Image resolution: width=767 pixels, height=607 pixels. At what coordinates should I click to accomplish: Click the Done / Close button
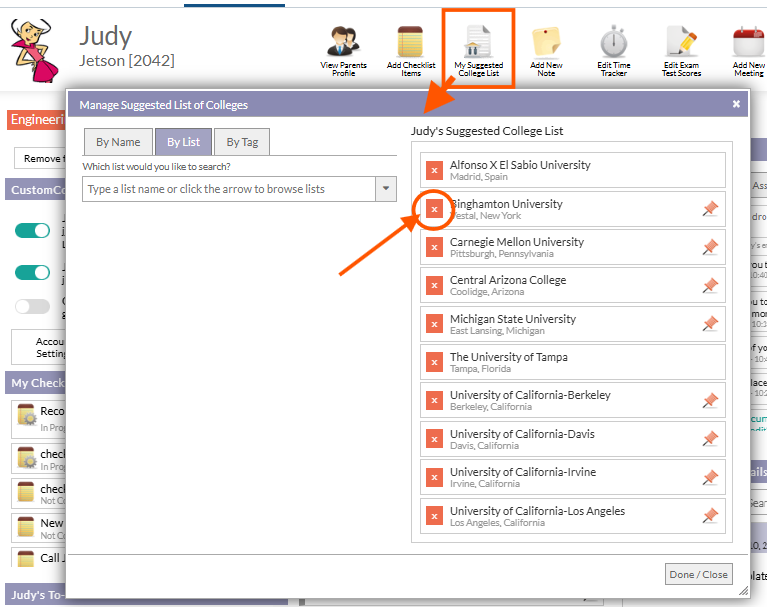(699, 574)
